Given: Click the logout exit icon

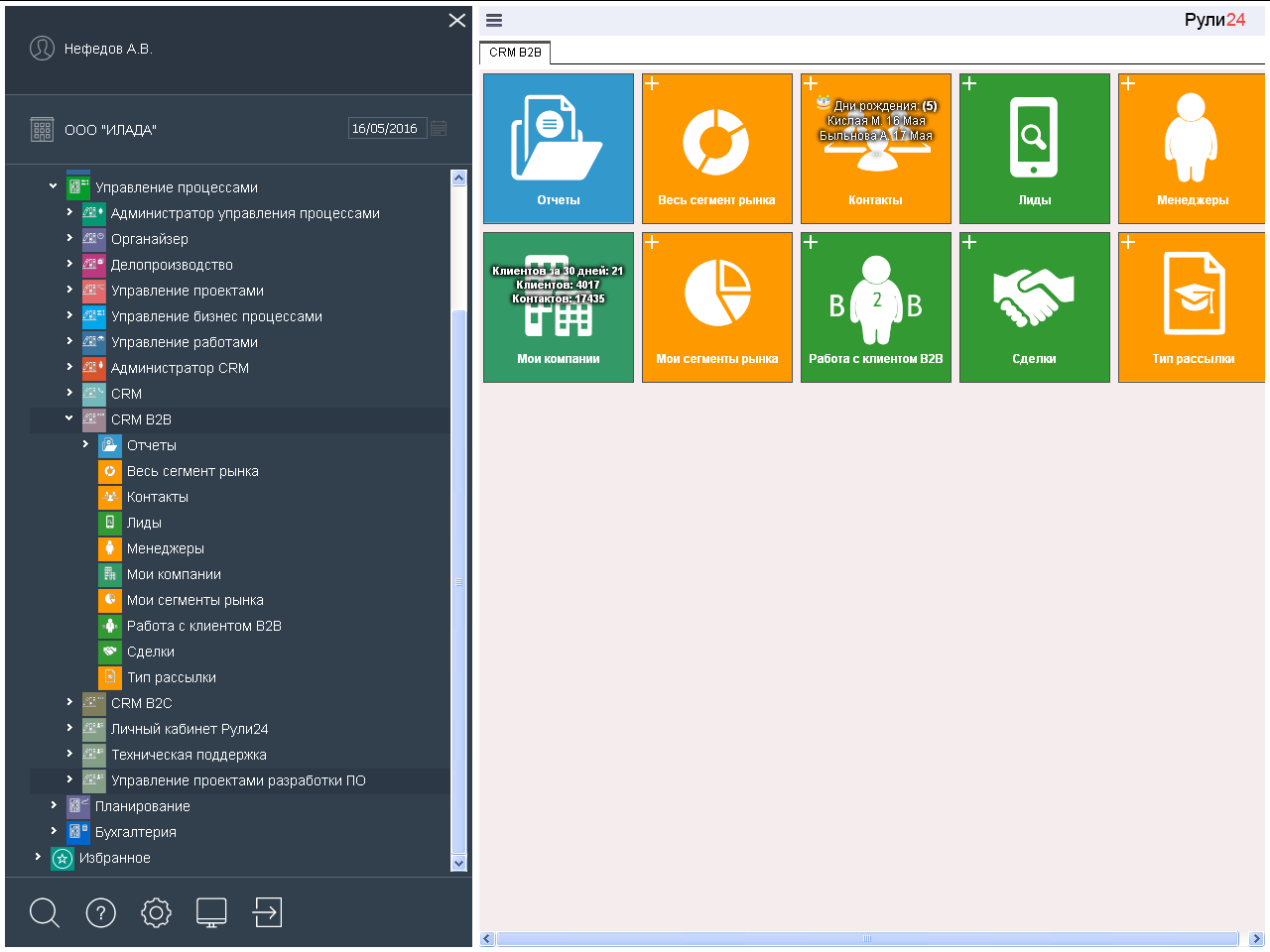Looking at the screenshot, I should pos(267,912).
